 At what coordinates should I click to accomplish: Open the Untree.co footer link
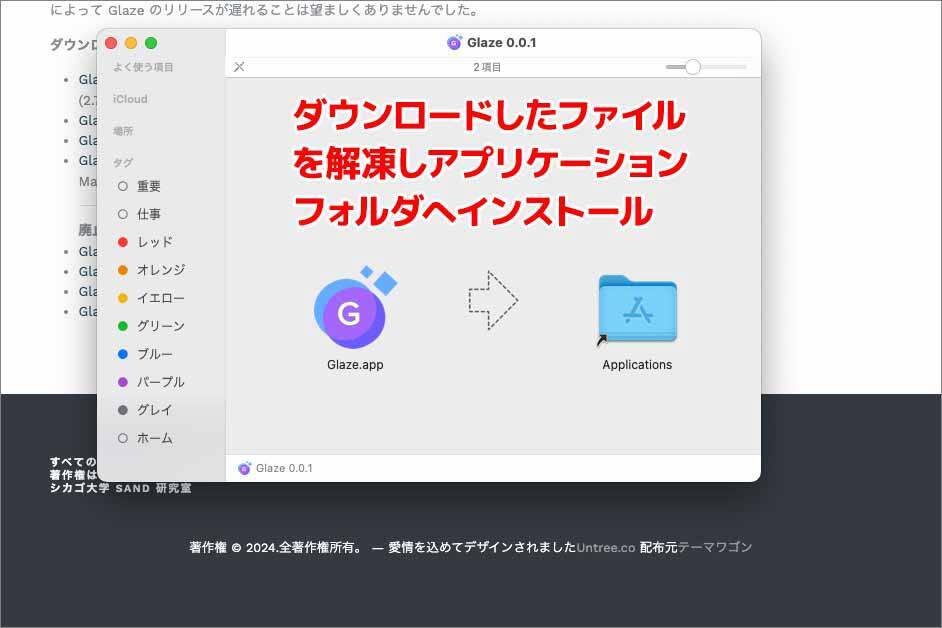tap(606, 547)
